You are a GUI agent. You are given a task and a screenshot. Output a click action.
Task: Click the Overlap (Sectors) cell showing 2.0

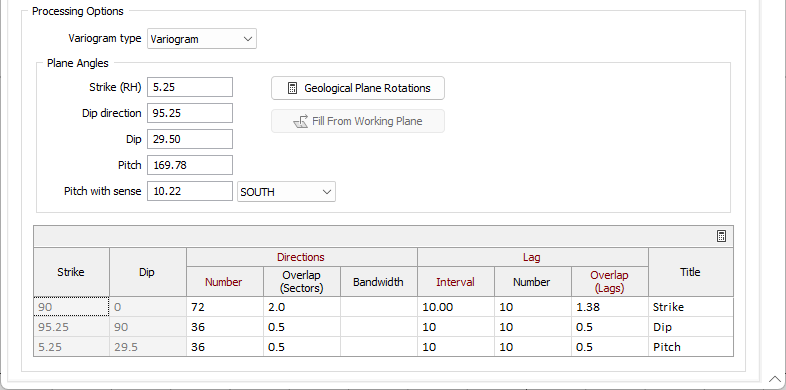point(301,307)
